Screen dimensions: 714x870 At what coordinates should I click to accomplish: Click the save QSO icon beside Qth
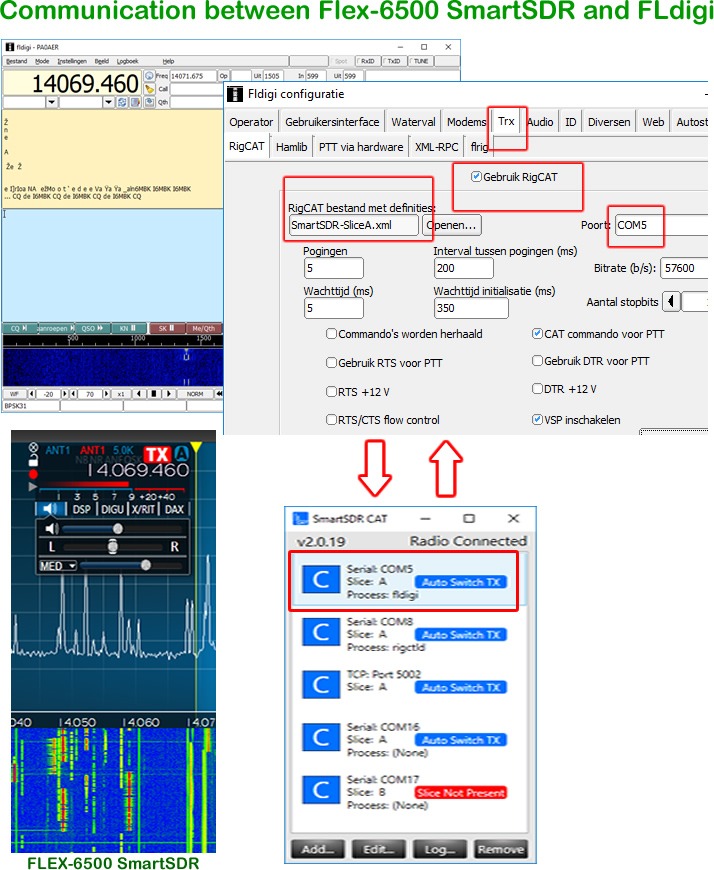[x=149, y=102]
